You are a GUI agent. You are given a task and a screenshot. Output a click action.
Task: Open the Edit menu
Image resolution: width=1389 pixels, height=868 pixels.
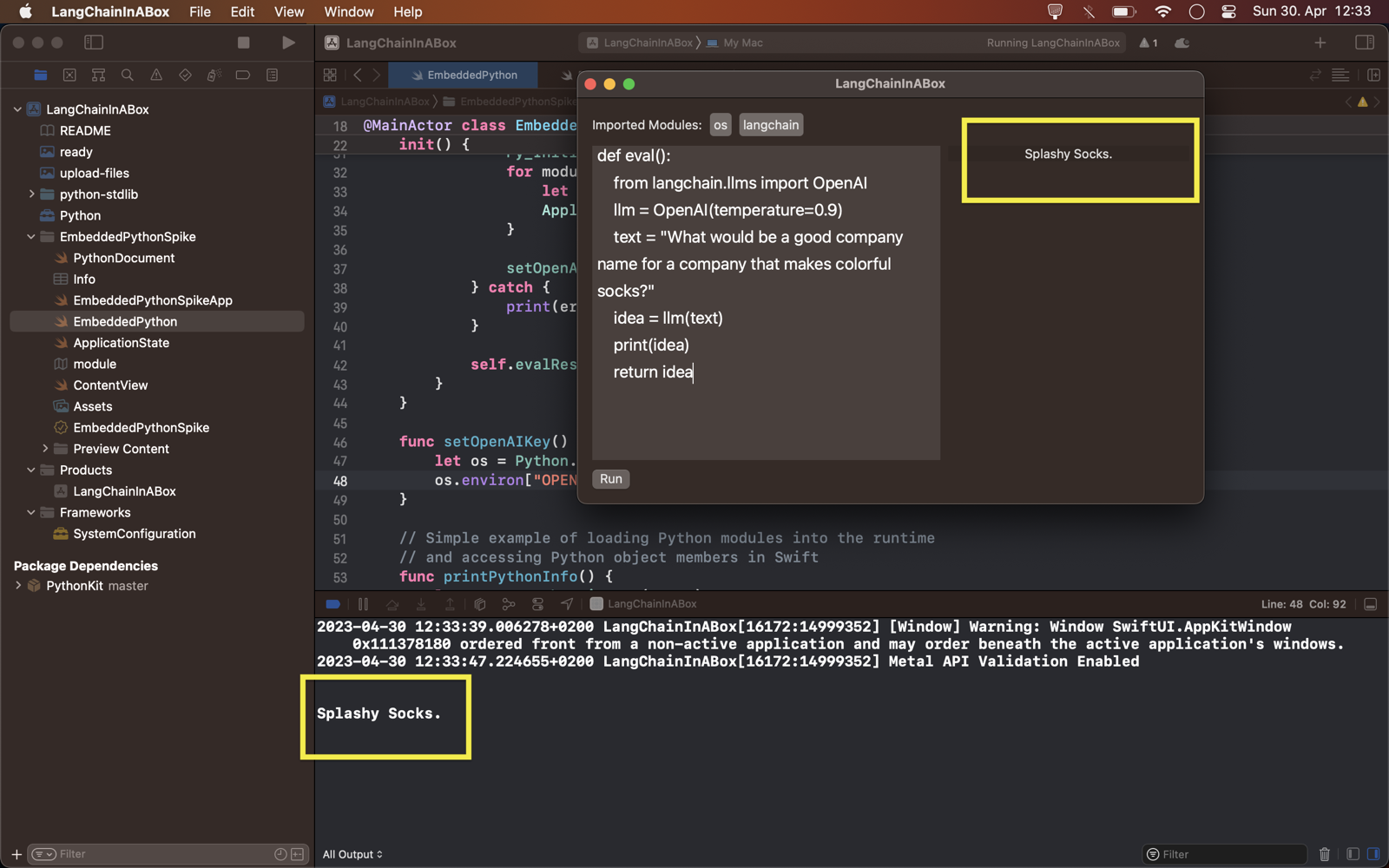242,12
